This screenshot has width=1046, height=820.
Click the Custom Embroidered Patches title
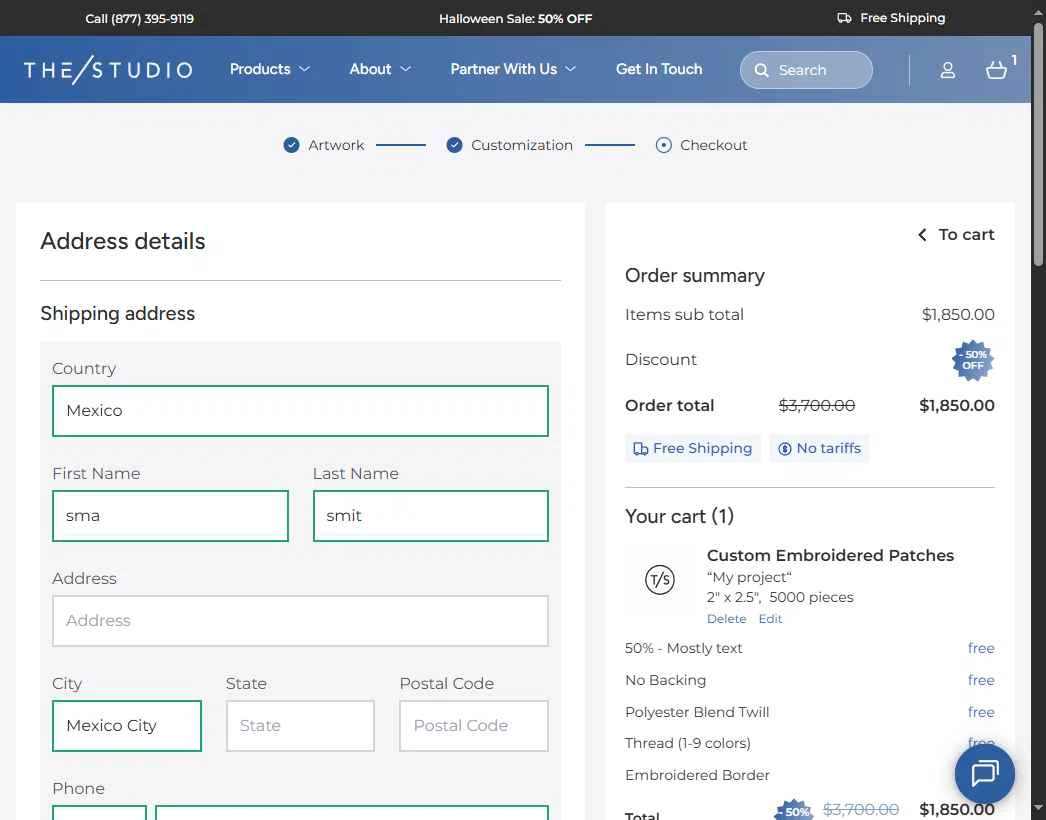pos(830,556)
